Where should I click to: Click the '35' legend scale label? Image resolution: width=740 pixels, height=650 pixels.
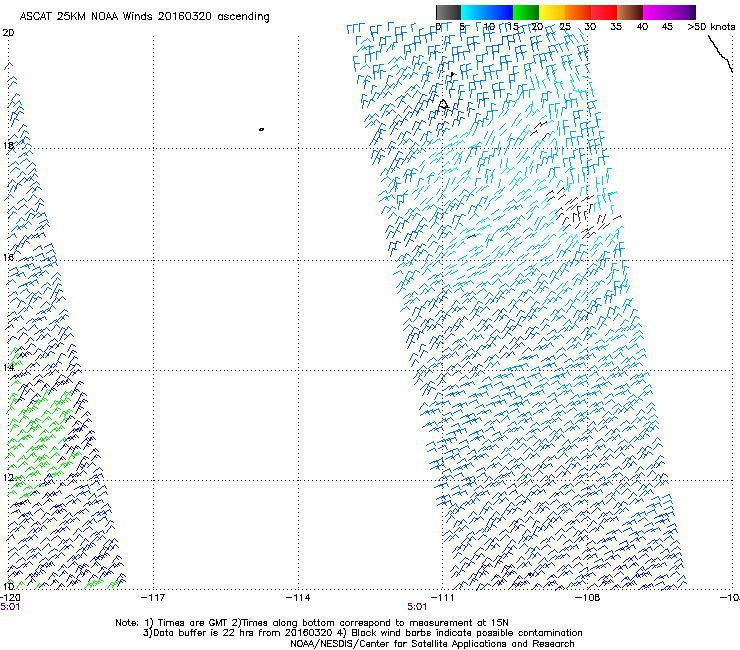point(616,26)
